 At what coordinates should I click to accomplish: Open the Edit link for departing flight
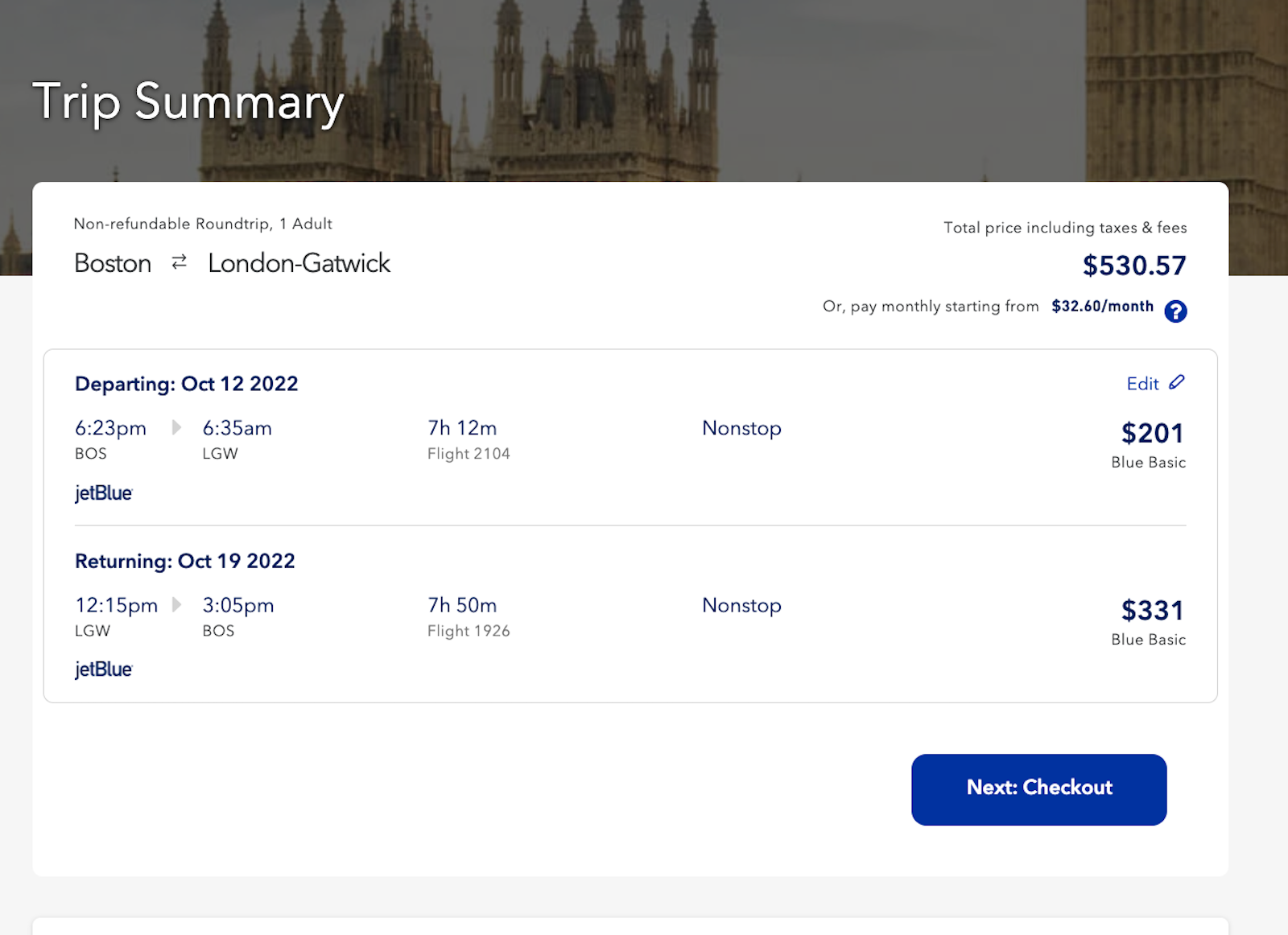[x=1143, y=384]
